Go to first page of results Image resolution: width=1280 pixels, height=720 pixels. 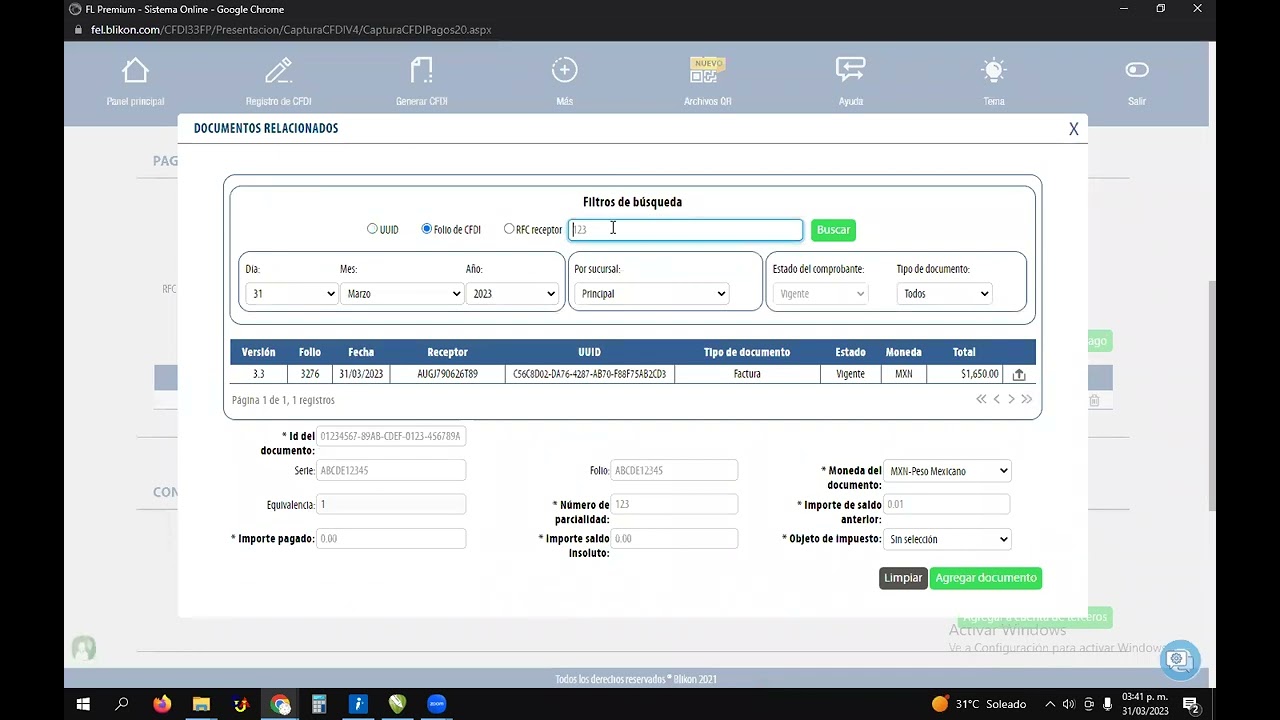click(982, 400)
